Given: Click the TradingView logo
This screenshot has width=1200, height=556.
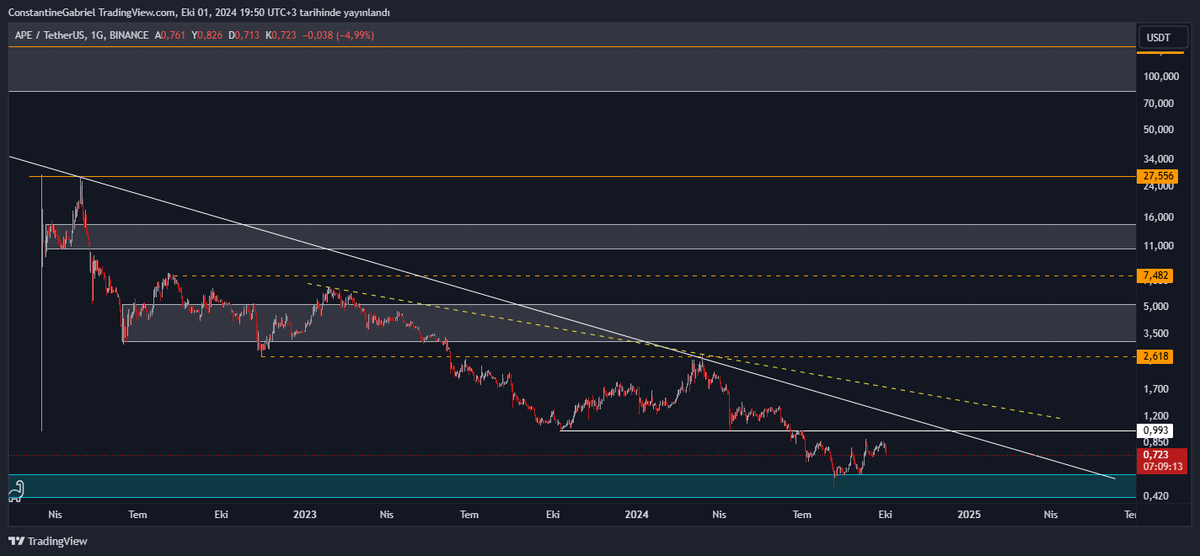Looking at the screenshot, I should 48,540.
